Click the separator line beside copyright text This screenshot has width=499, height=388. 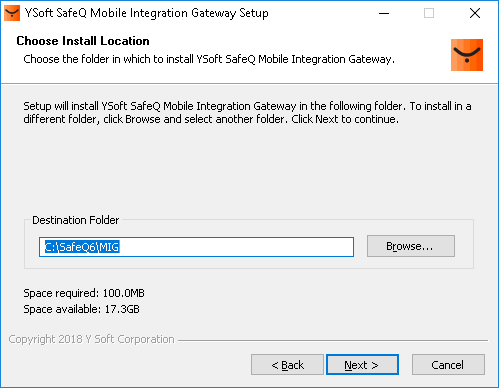(x=333, y=340)
